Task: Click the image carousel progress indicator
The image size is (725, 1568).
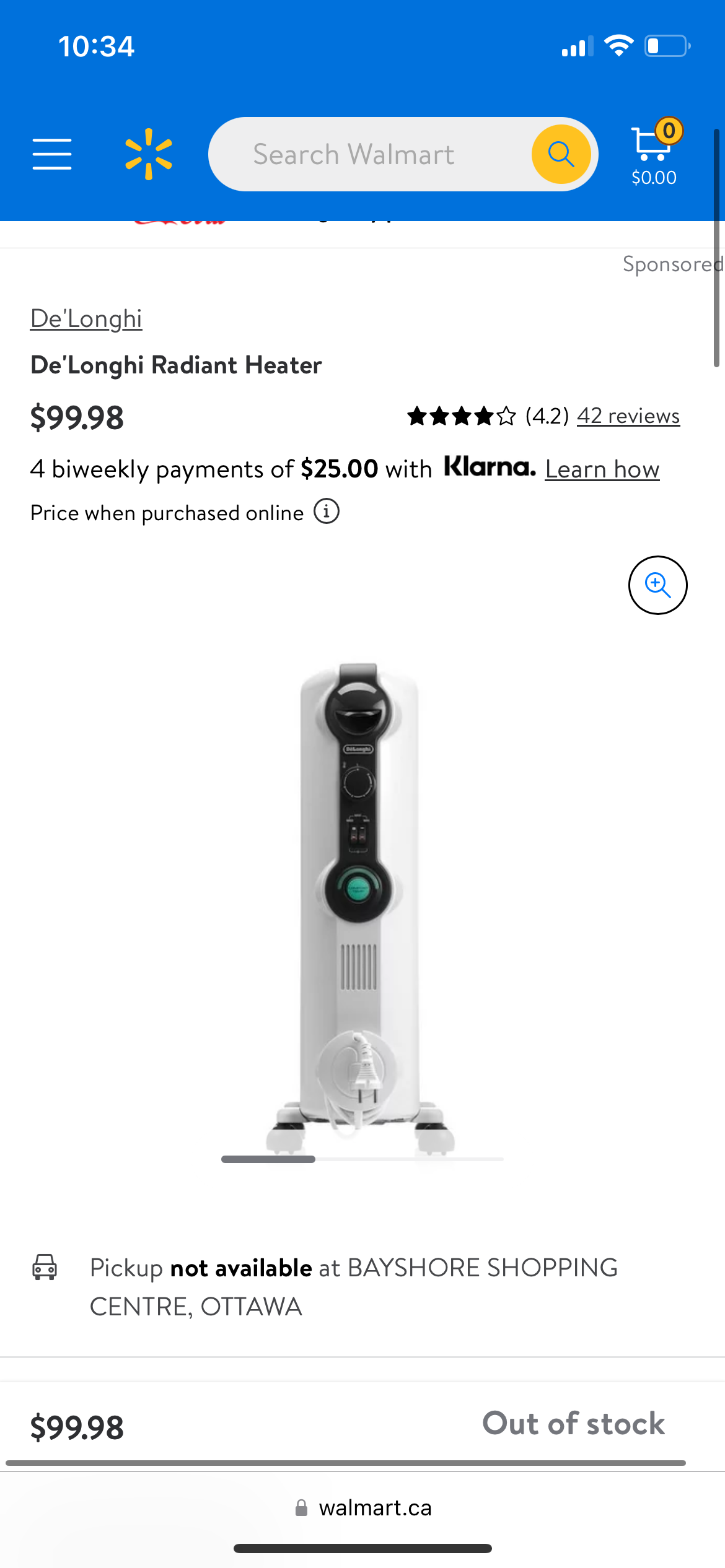Action: click(x=362, y=1159)
